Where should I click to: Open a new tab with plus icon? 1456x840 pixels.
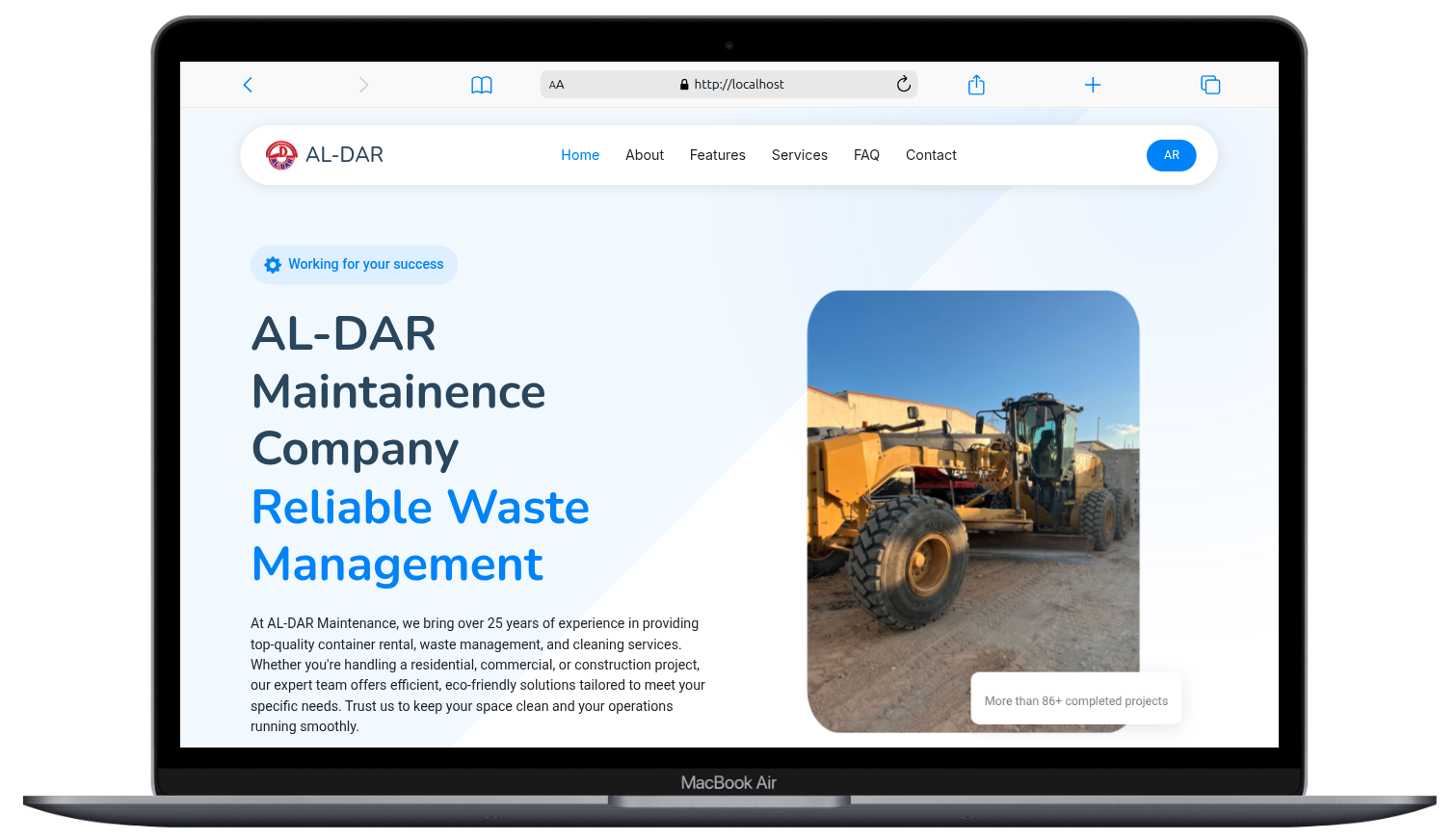click(1093, 85)
